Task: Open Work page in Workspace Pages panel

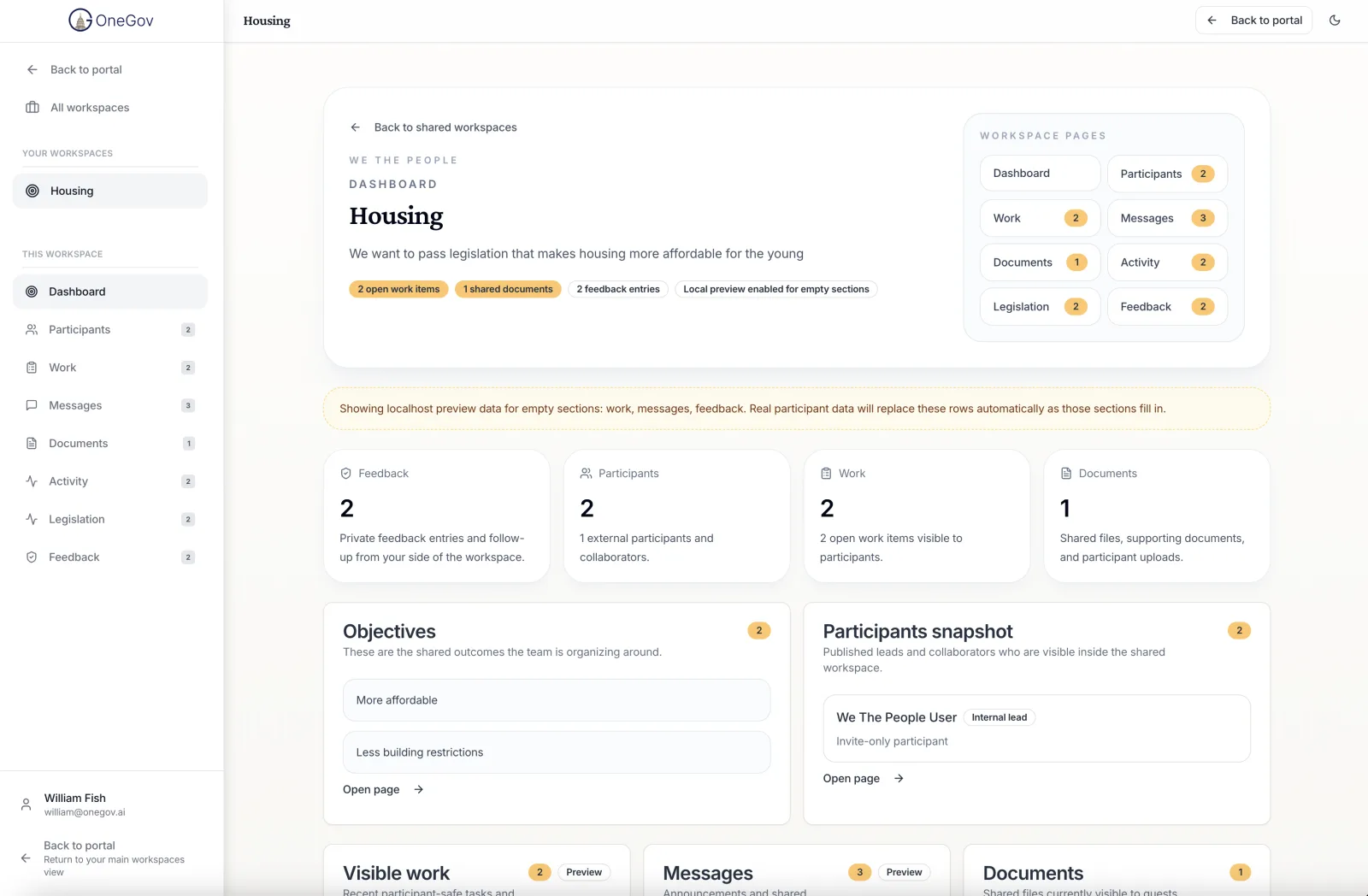Action: [1041, 218]
